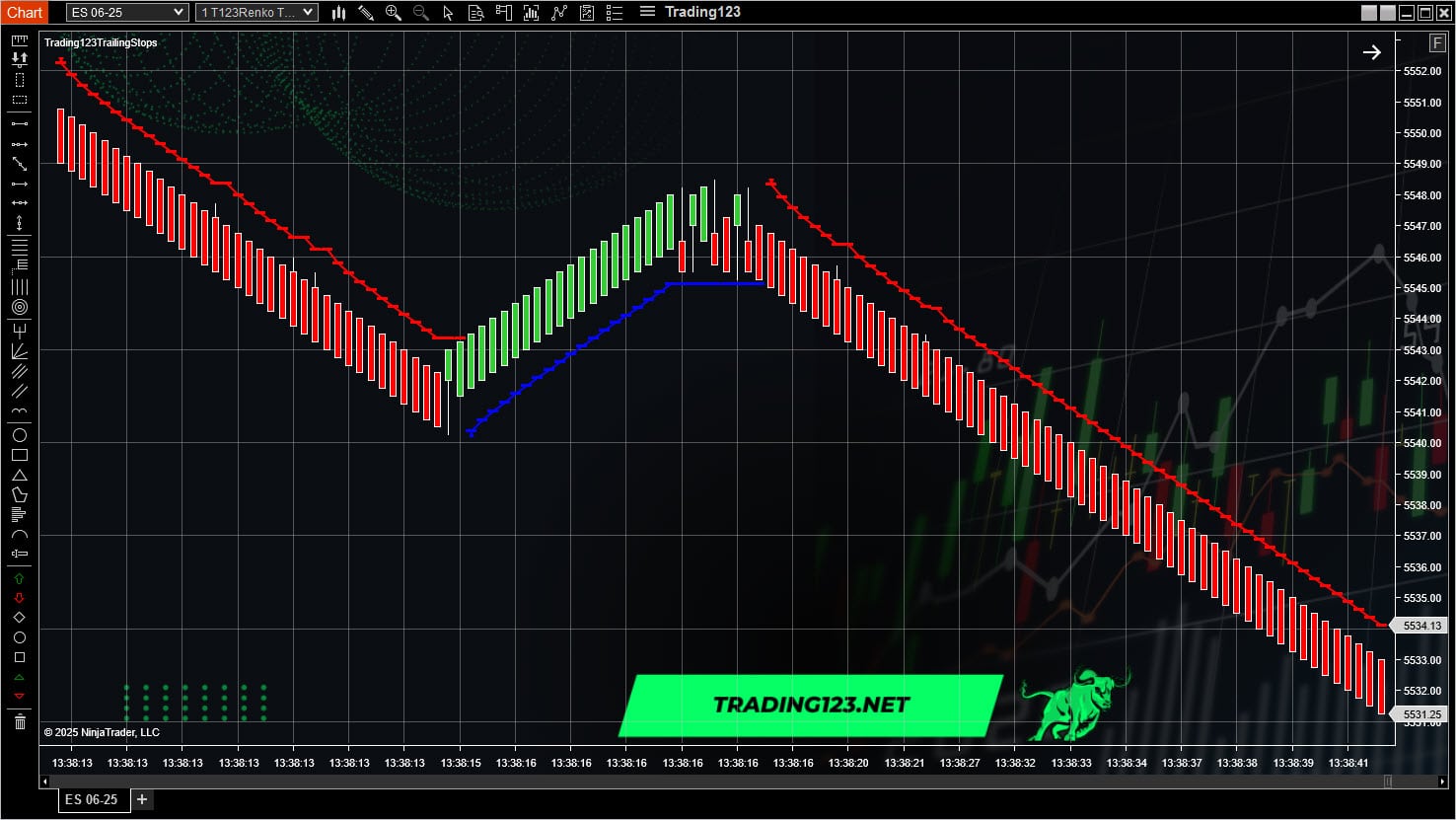1456x820 pixels.
Task: Select the zoom-in magnifier tool
Action: pos(393,12)
